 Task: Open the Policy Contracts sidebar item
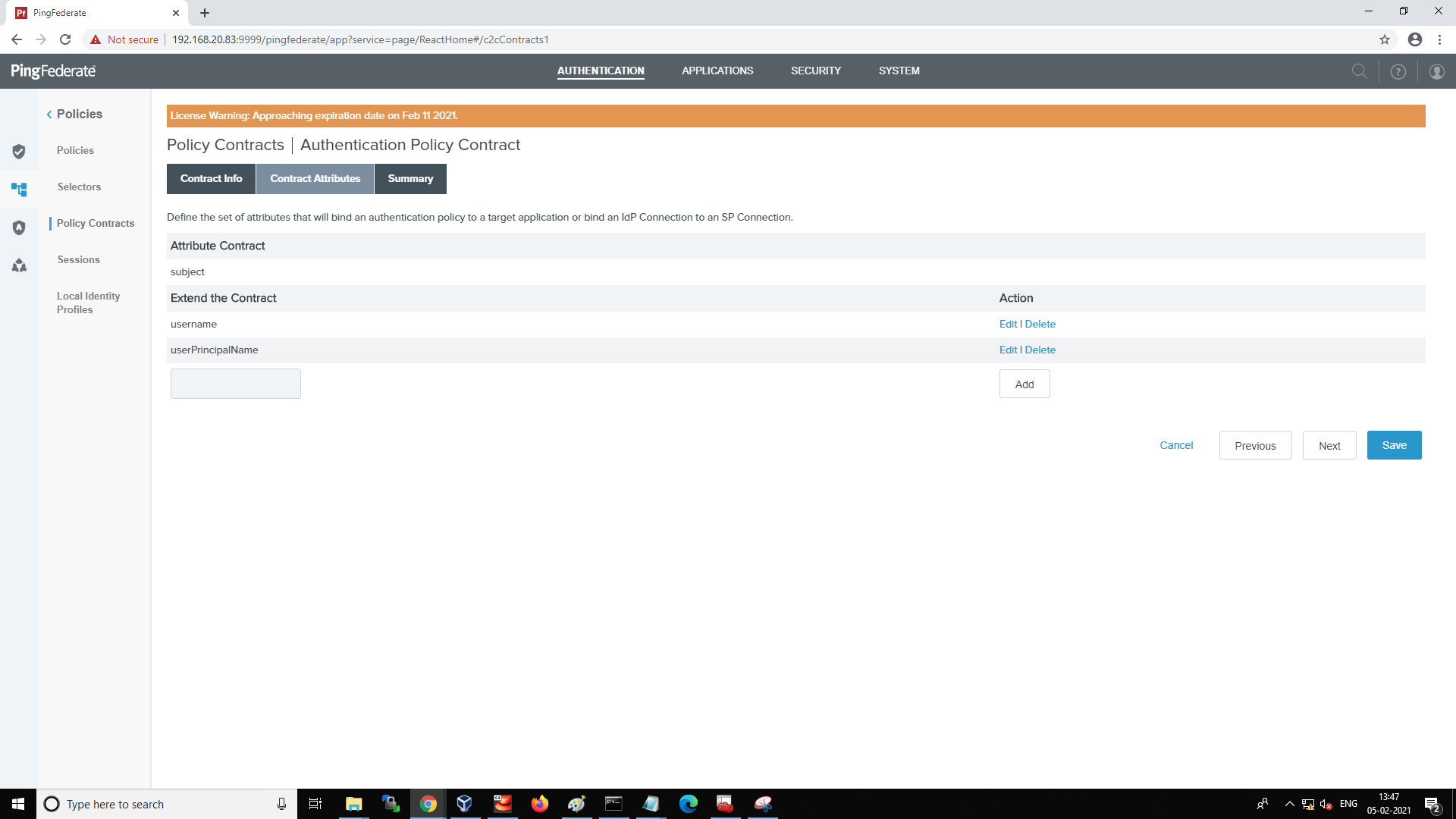click(x=96, y=222)
